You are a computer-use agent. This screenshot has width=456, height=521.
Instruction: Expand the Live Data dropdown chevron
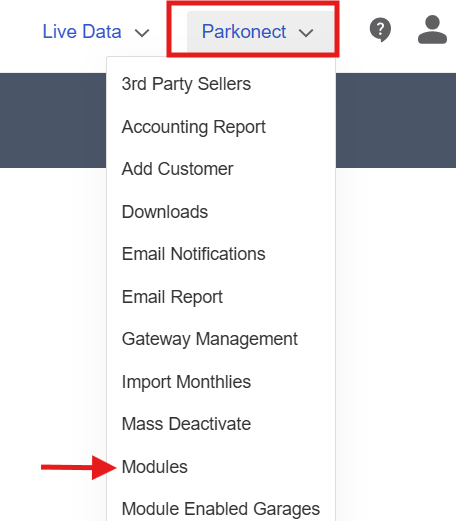pyautogui.click(x=142, y=33)
